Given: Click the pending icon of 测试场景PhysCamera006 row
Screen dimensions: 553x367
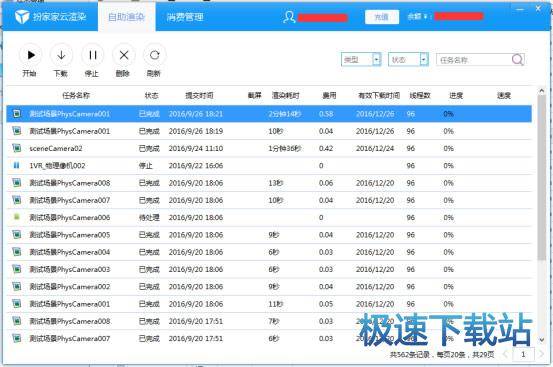Looking at the screenshot, I should click(17, 217).
